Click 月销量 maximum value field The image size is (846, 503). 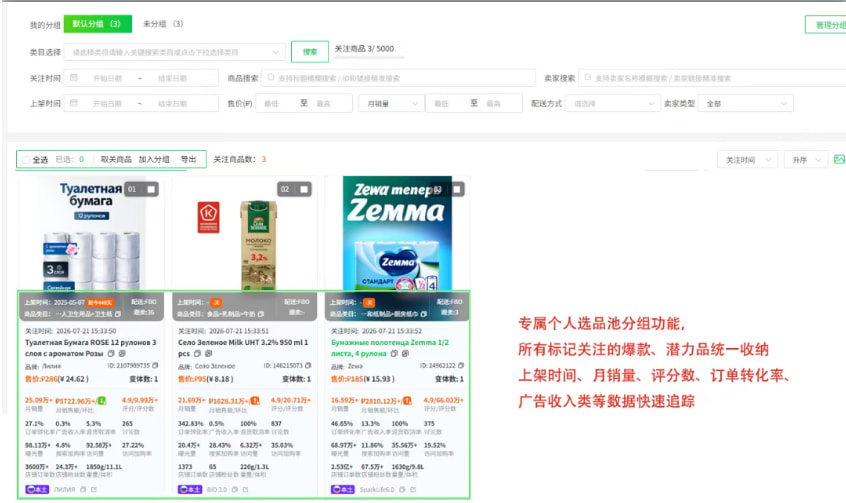[493, 103]
